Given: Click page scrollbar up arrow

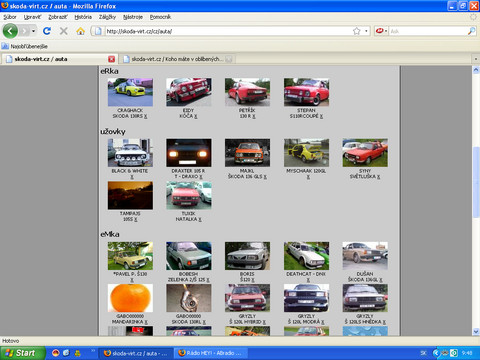Looking at the screenshot, I should 476,70.
